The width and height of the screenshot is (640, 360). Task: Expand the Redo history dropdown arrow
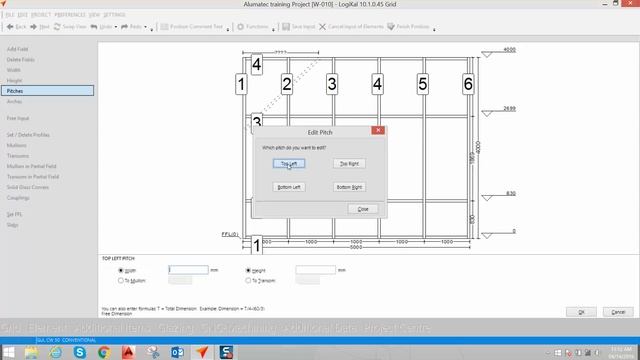coord(145,27)
